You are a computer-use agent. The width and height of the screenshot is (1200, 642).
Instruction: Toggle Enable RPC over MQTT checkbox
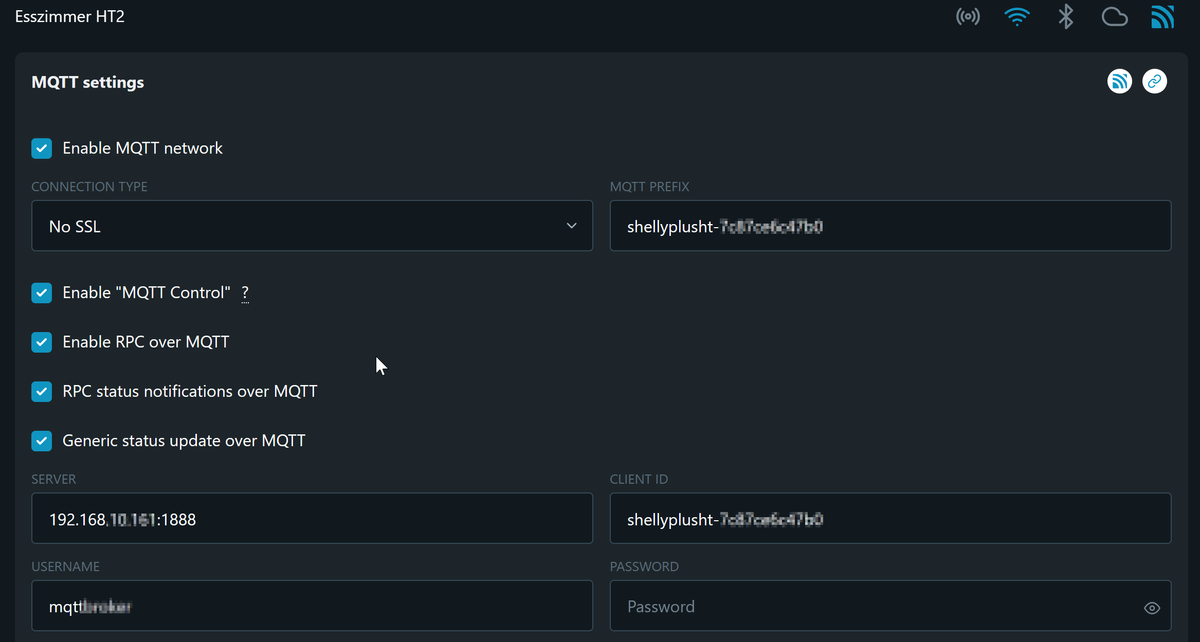[x=42, y=342]
